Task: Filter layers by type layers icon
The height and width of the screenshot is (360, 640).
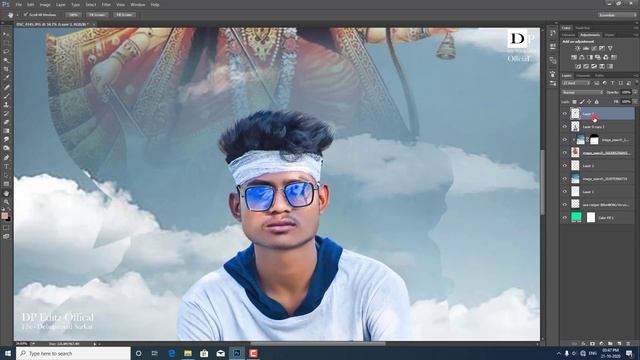Action: click(612, 83)
